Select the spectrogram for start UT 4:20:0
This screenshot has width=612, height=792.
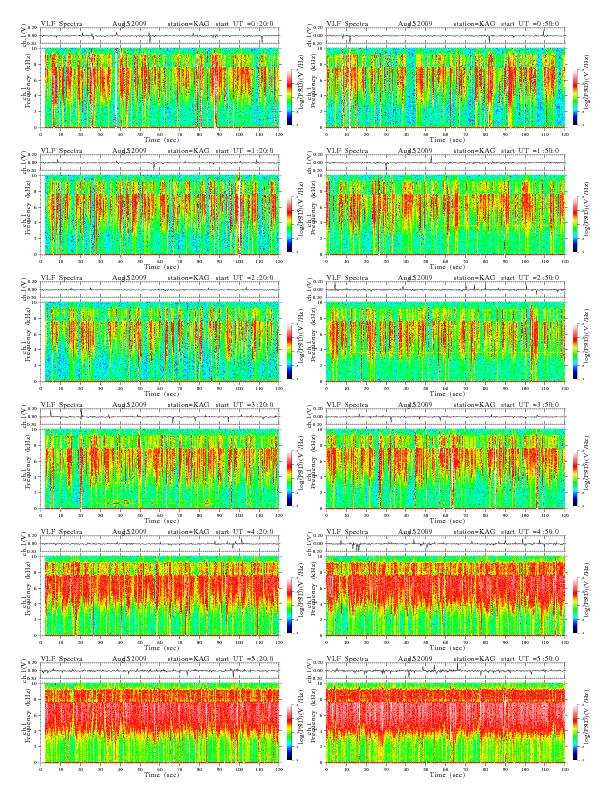[x=160, y=596]
